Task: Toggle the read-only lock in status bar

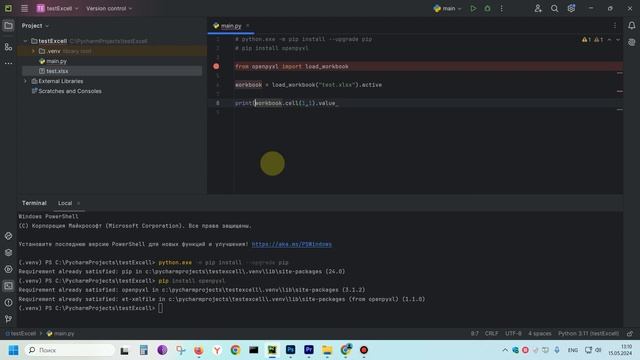Action: click(x=630, y=333)
